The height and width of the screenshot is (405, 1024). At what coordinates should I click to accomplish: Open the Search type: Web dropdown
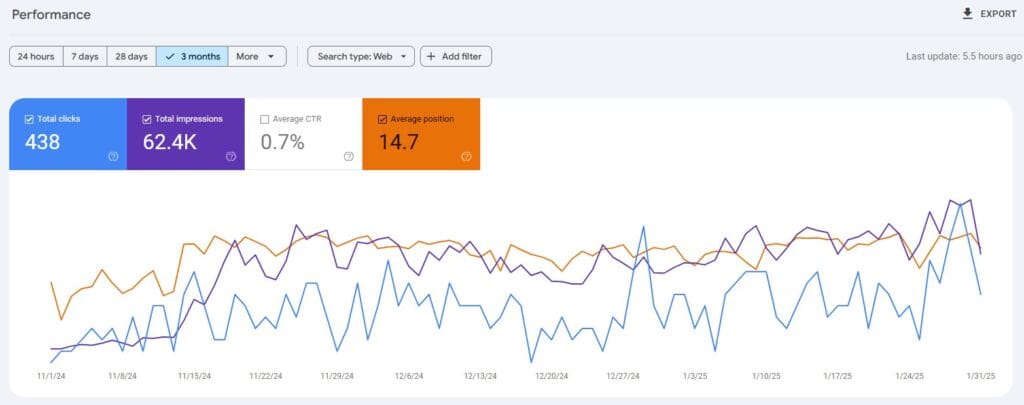click(x=360, y=57)
